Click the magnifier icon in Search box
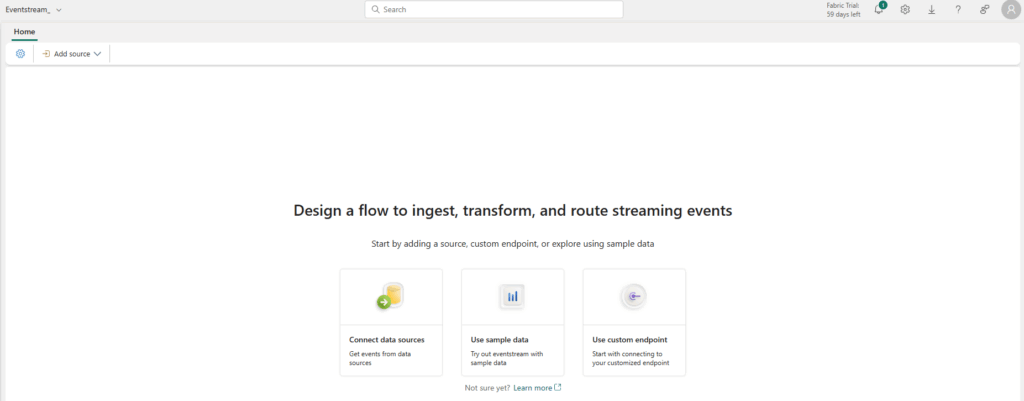This screenshot has height=401, width=1024. tap(376, 9)
